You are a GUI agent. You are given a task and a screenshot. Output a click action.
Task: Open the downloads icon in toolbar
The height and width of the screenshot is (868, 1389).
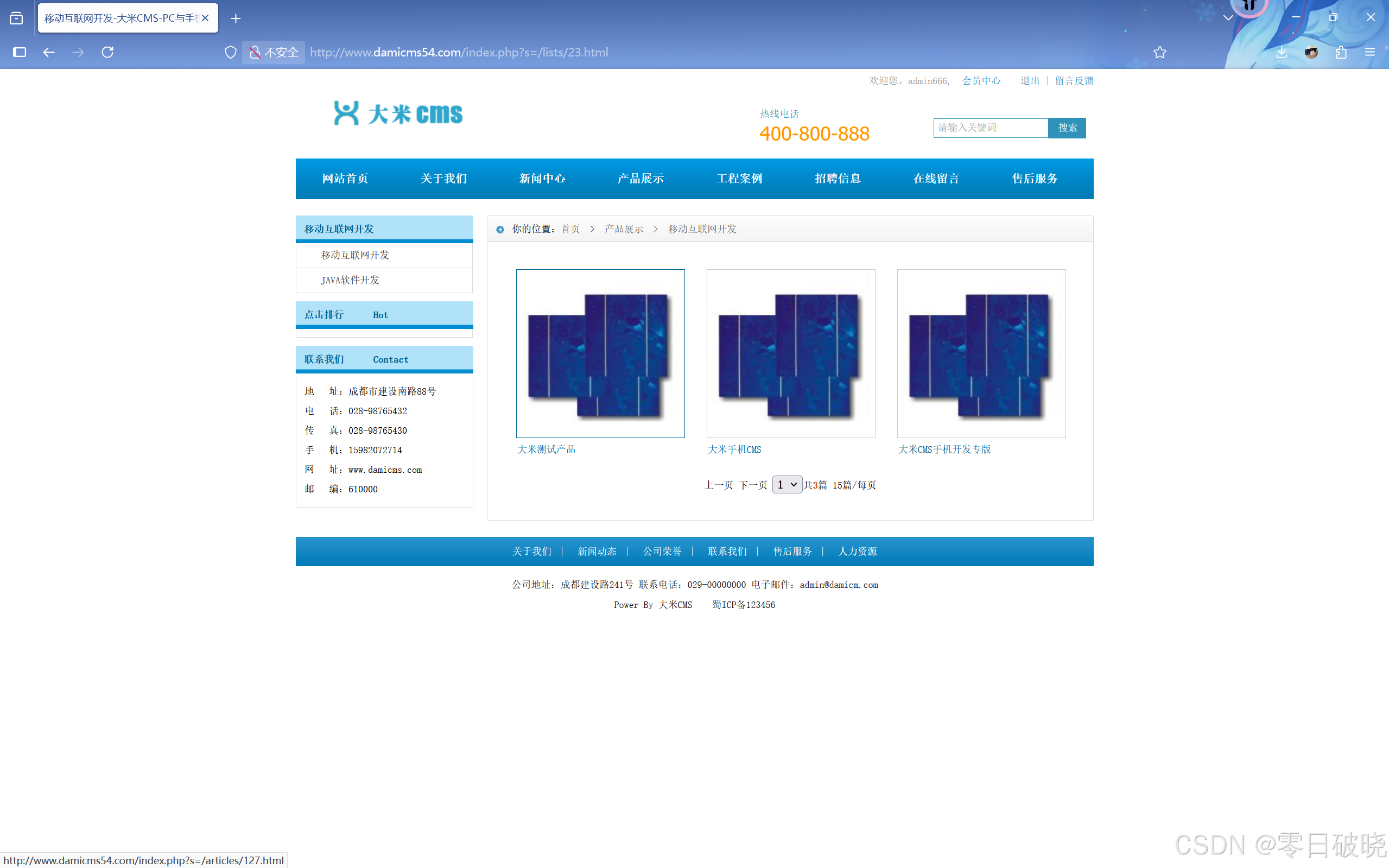click(x=1281, y=52)
